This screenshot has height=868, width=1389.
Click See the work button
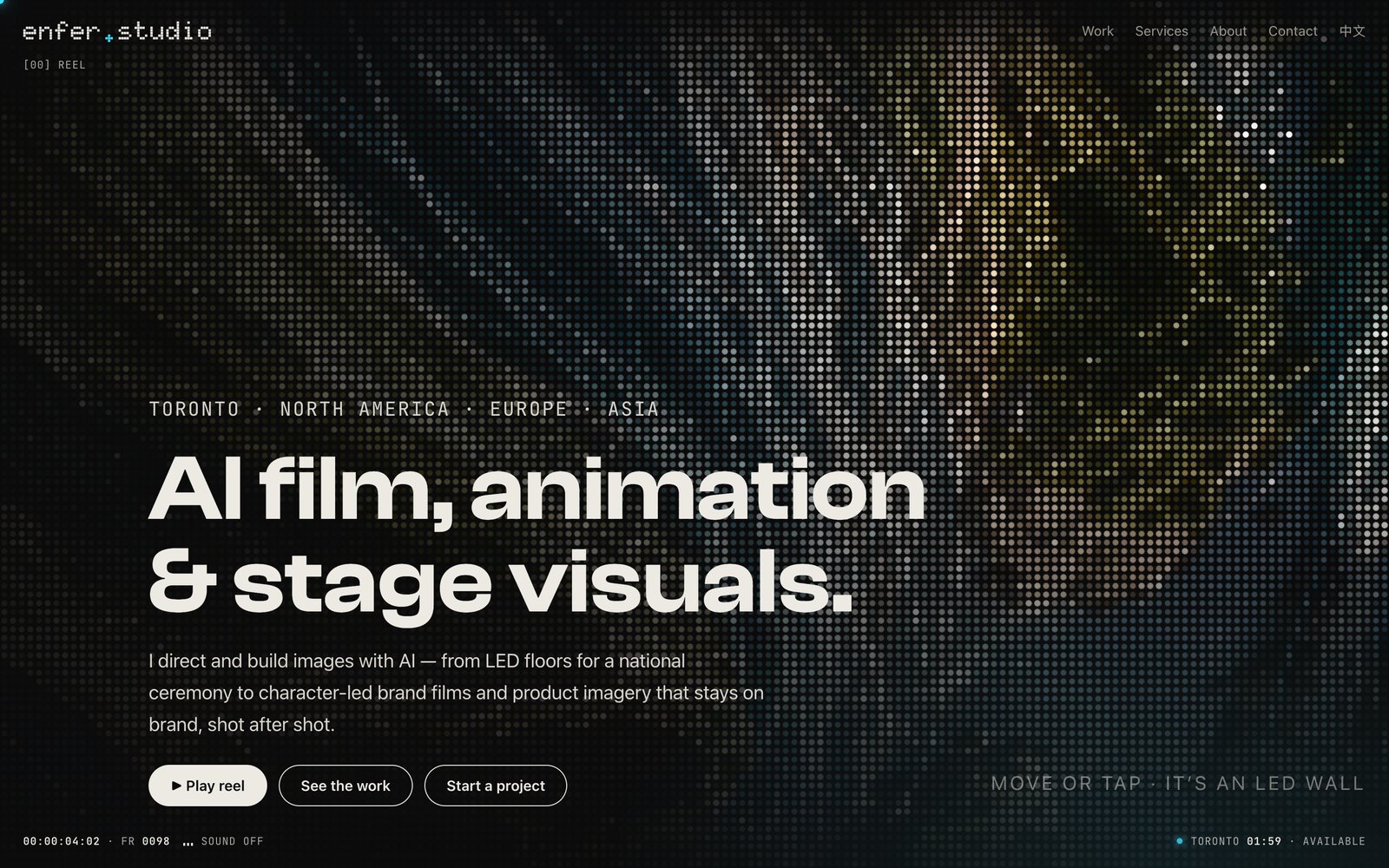(x=346, y=786)
